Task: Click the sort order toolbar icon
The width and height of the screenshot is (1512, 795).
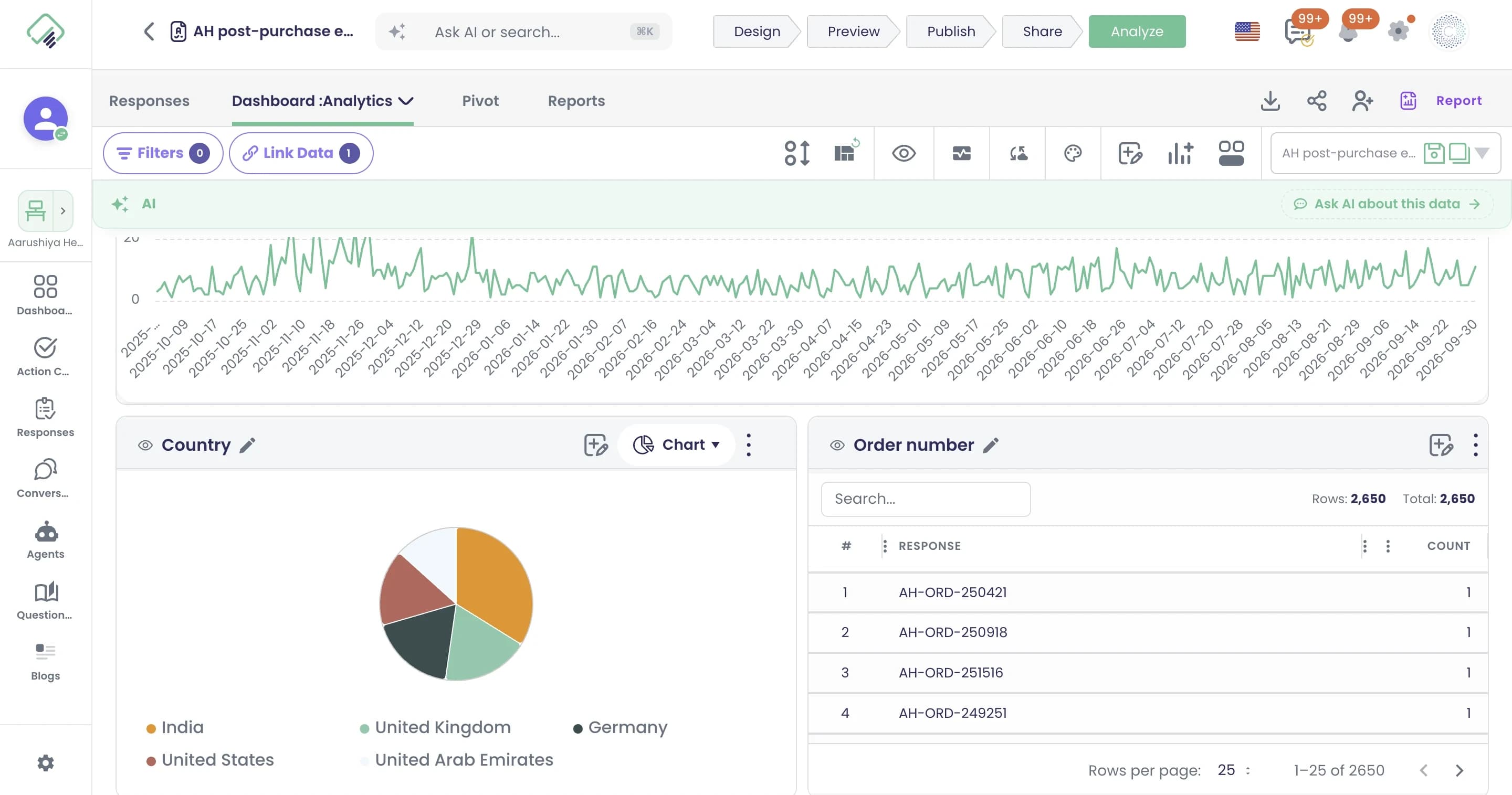Action: (x=797, y=154)
